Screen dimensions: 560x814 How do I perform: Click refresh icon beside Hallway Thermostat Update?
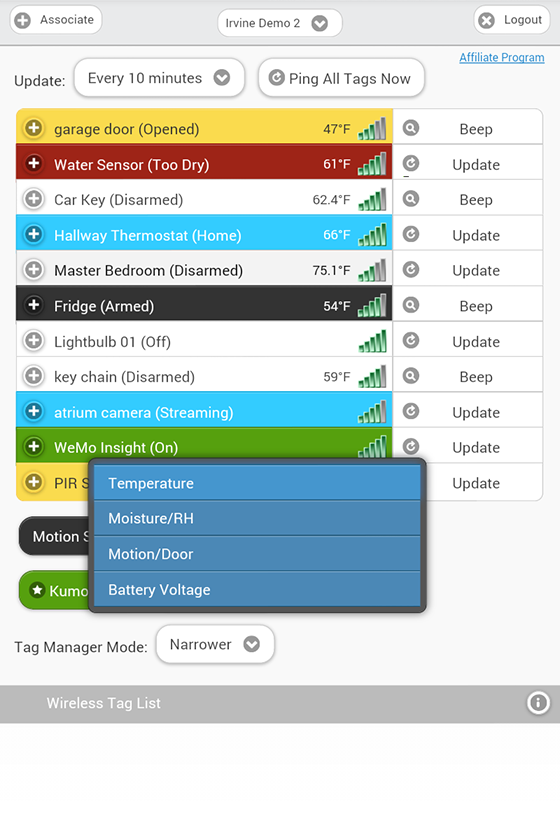[x=411, y=234]
